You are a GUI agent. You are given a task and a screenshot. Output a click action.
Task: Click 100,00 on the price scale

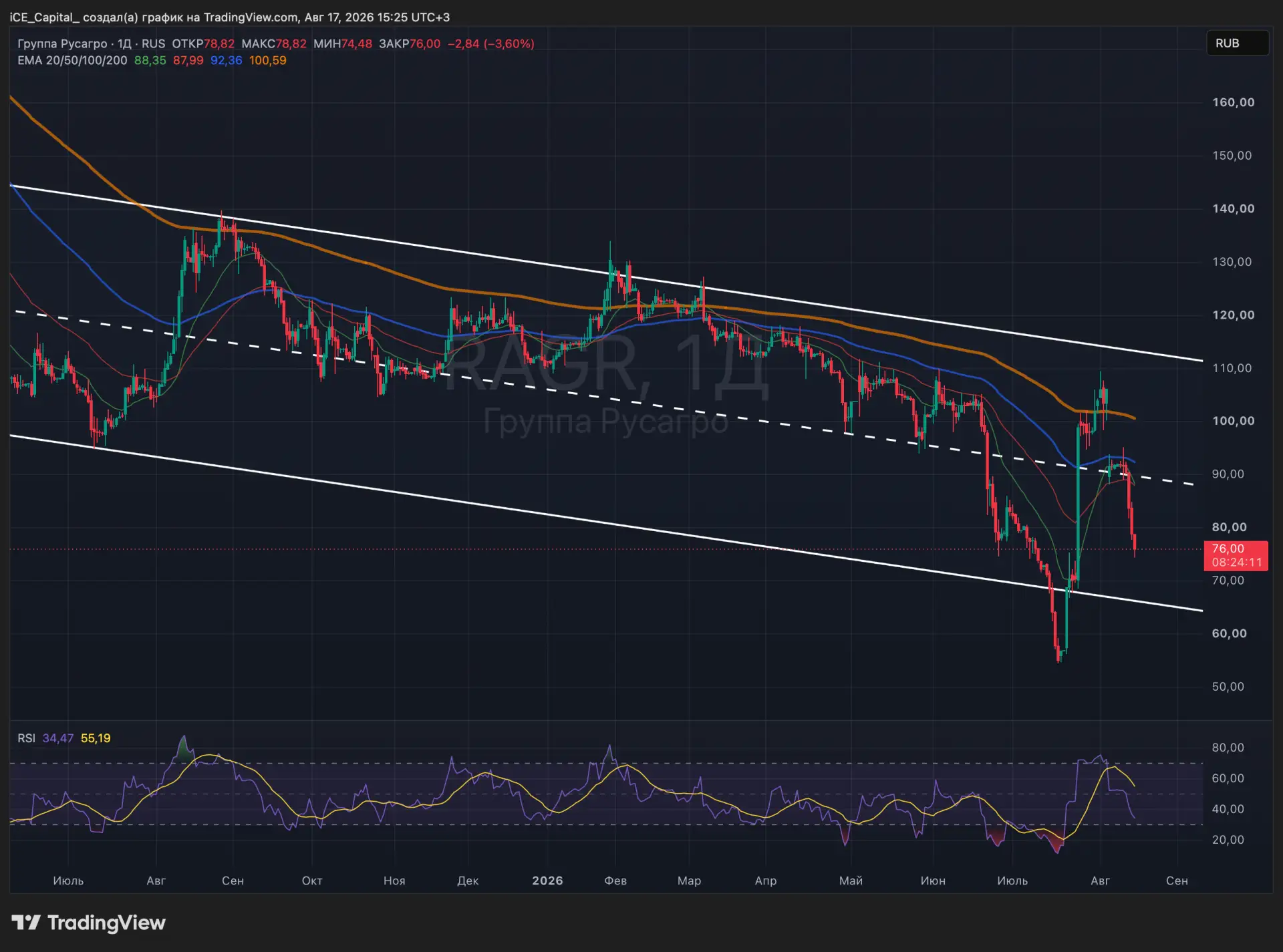(1234, 421)
